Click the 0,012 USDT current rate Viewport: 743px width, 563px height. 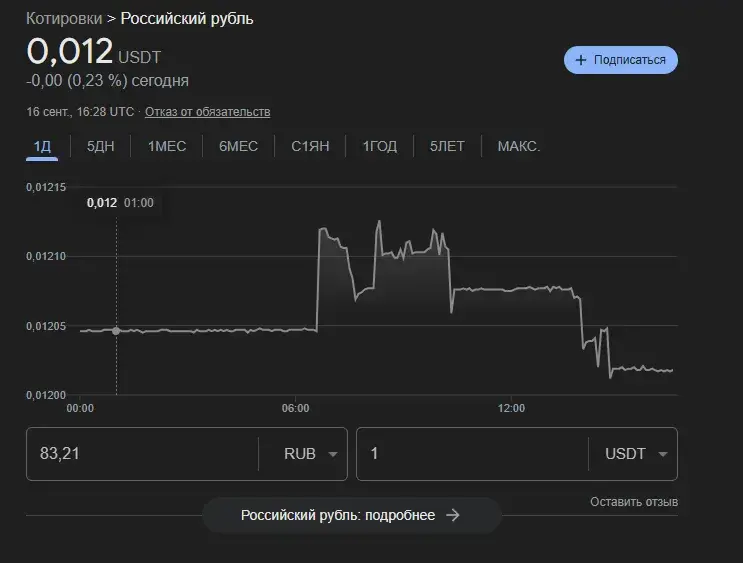[x=94, y=52]
